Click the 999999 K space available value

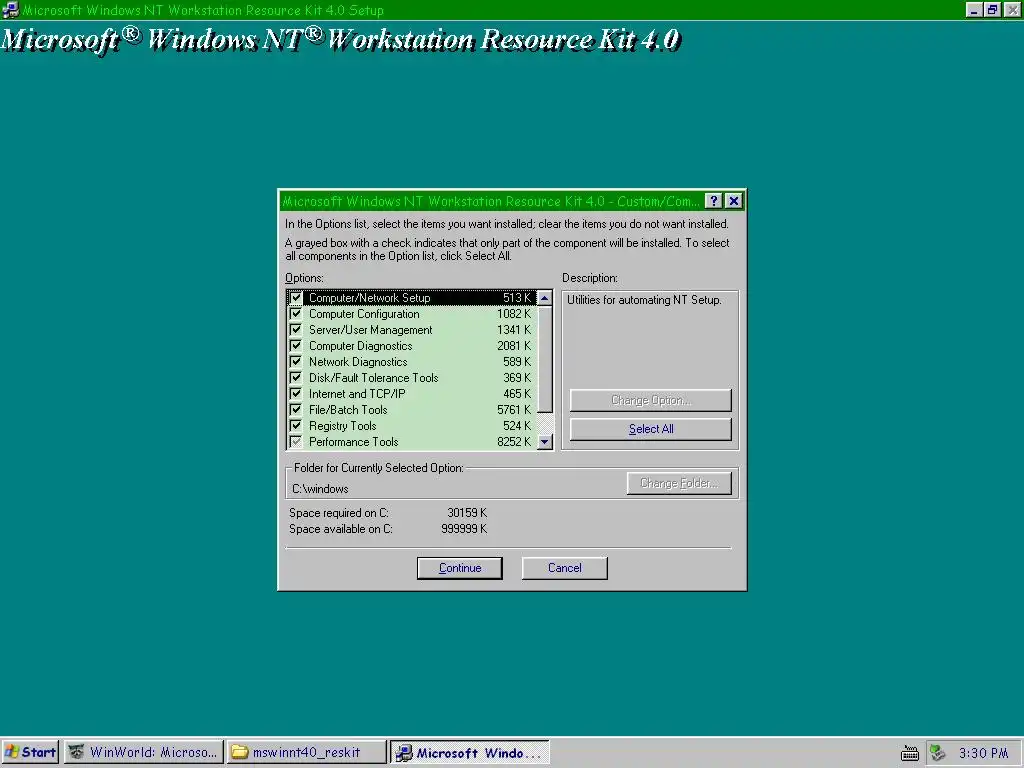[464, 529]
